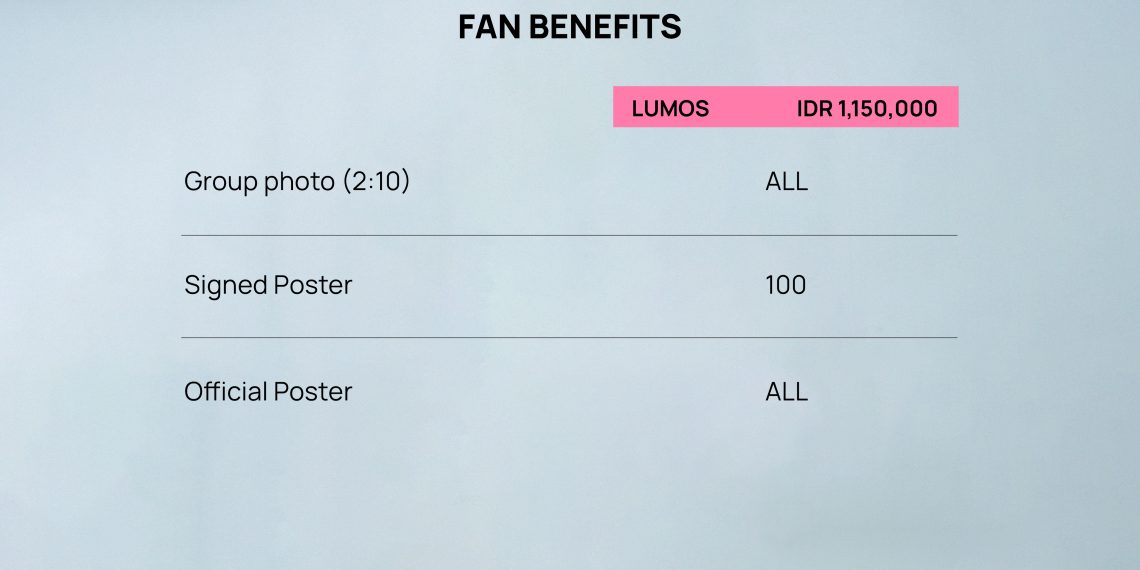Click the ALL value for Official Poster
Viewport: 1140px width, 570px height.
(x=787, y=392)
